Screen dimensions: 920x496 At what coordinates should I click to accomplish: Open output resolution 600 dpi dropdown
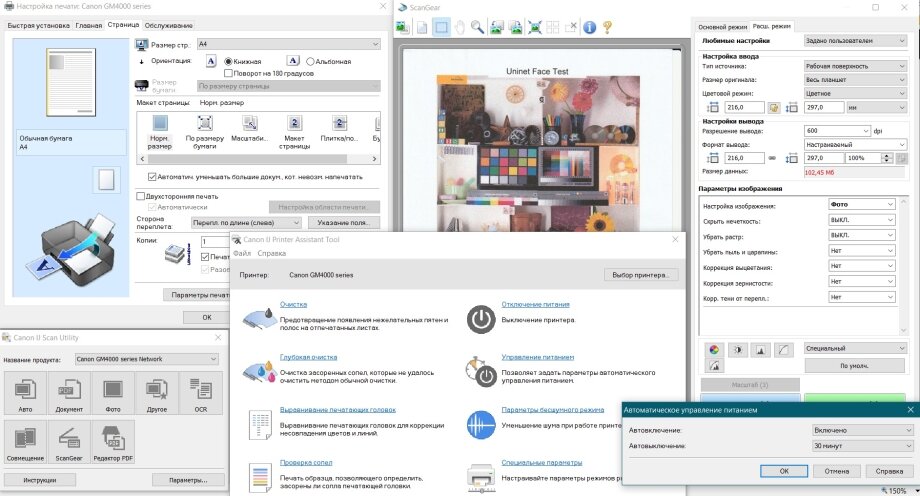837,130
